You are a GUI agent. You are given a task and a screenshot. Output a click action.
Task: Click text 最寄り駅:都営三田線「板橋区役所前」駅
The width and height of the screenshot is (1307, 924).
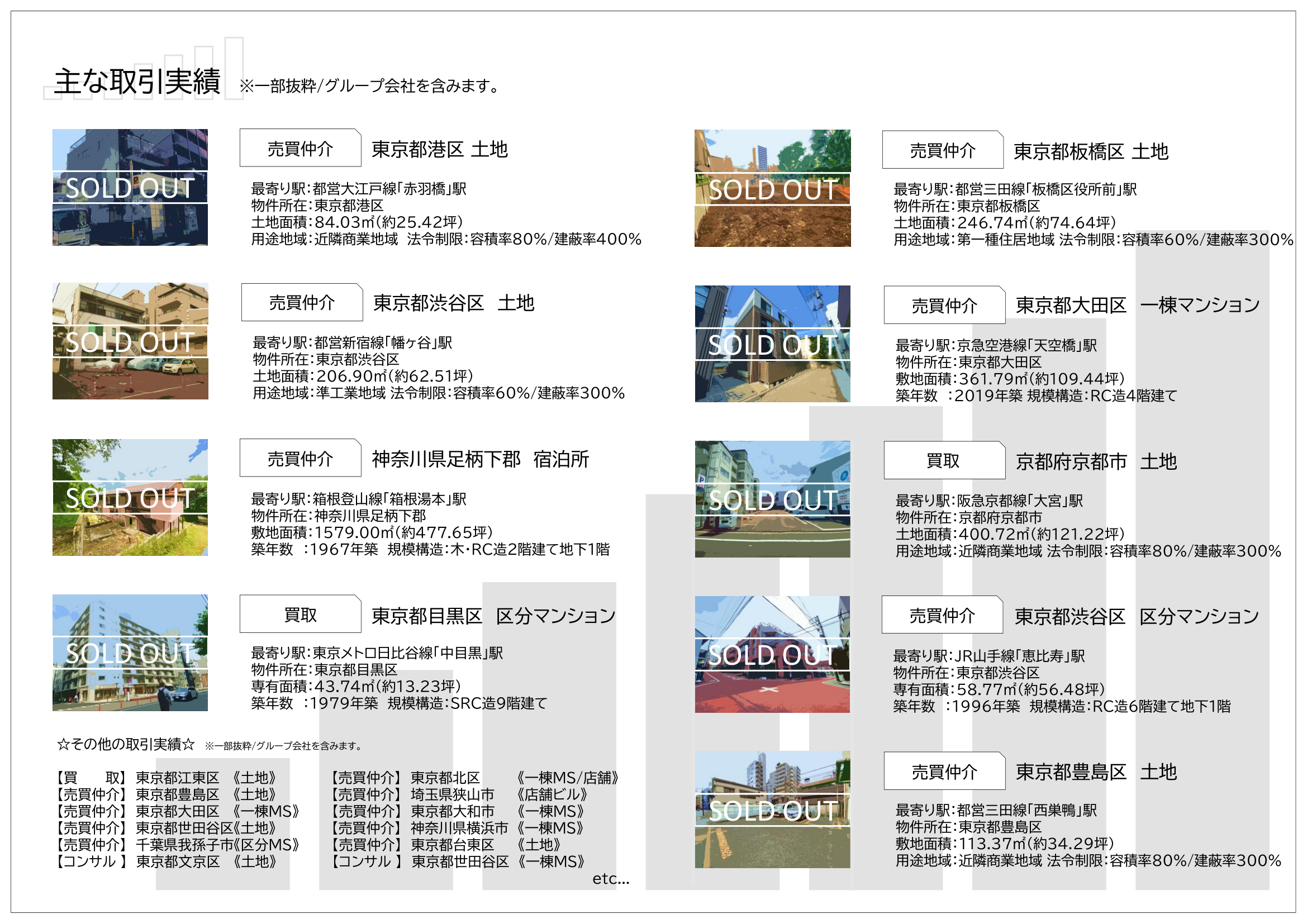[1015, 189]
